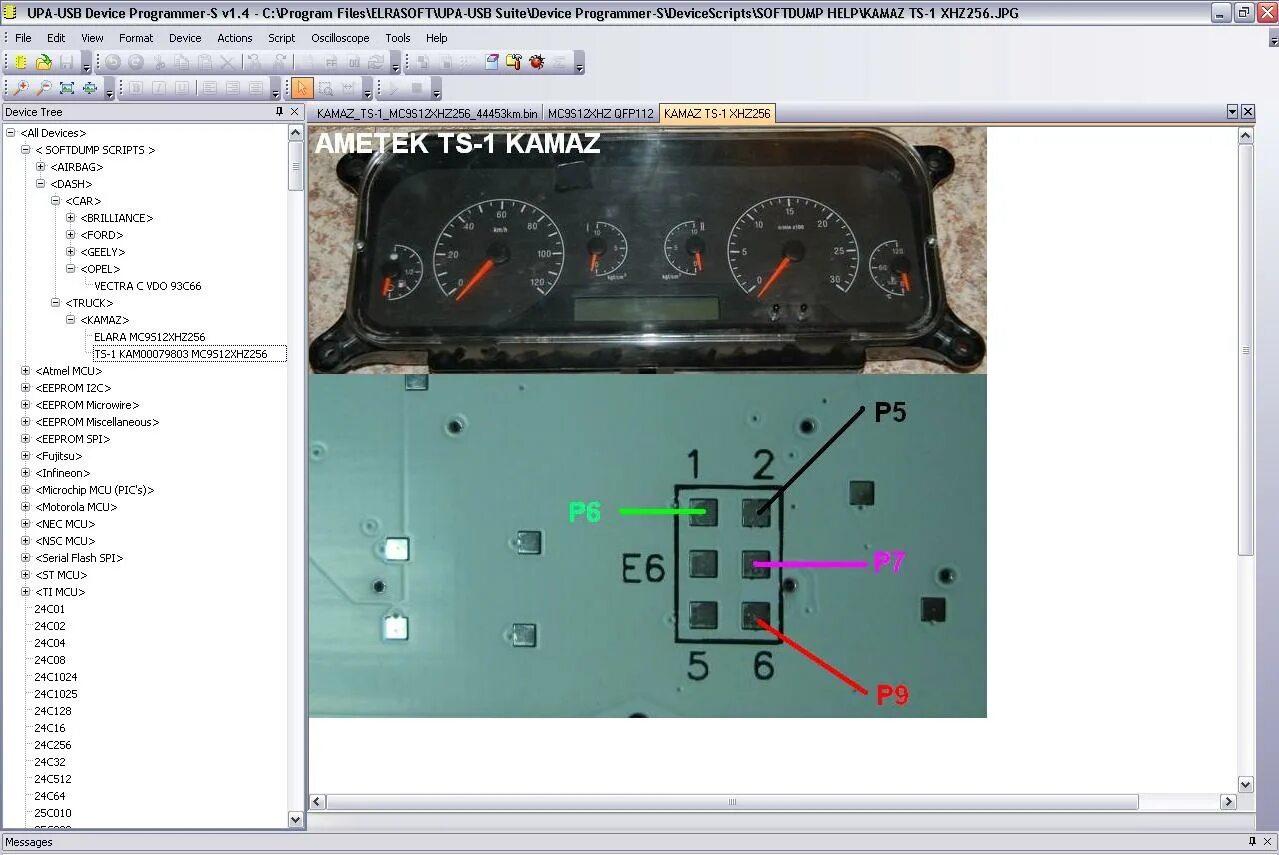
Task: Expand the <AIRBAG> tree node
Action: click(41, 167)
